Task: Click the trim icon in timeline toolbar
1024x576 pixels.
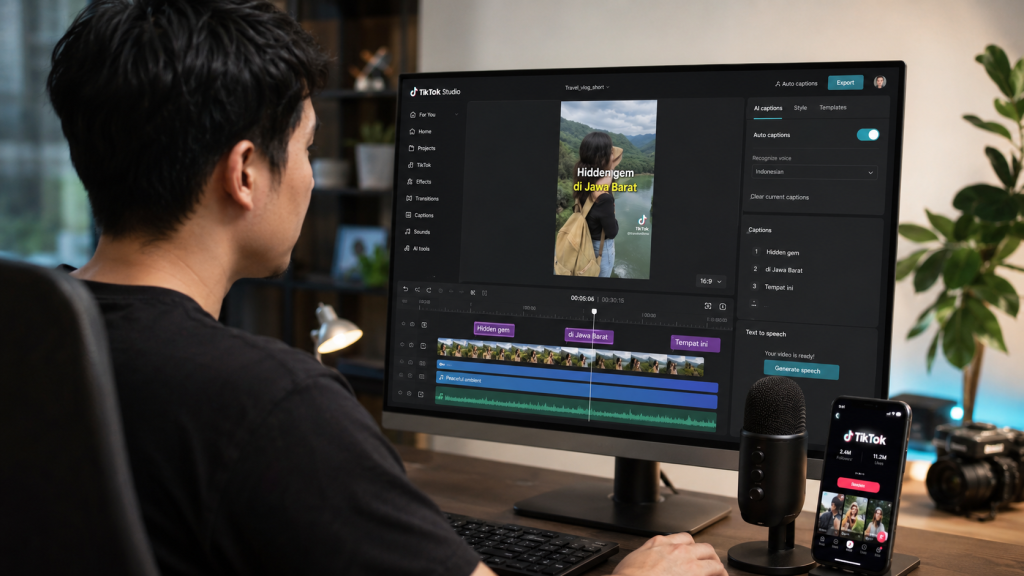Action: (473, 293)
